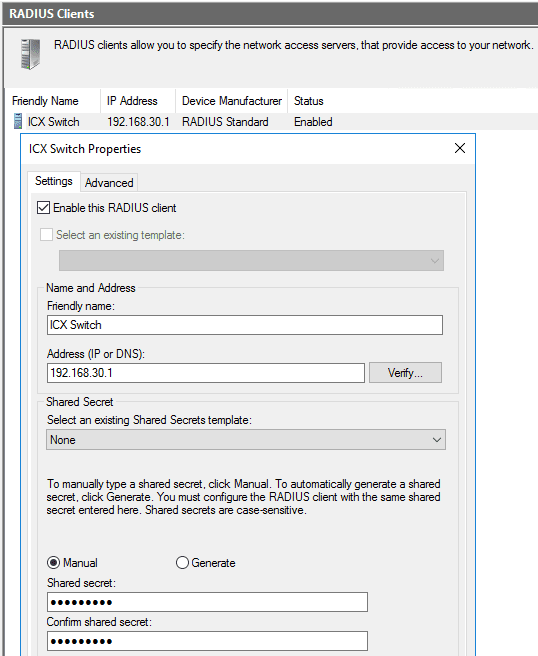
Task: Sort by Friendly Name column header
Action: point(53,101)
